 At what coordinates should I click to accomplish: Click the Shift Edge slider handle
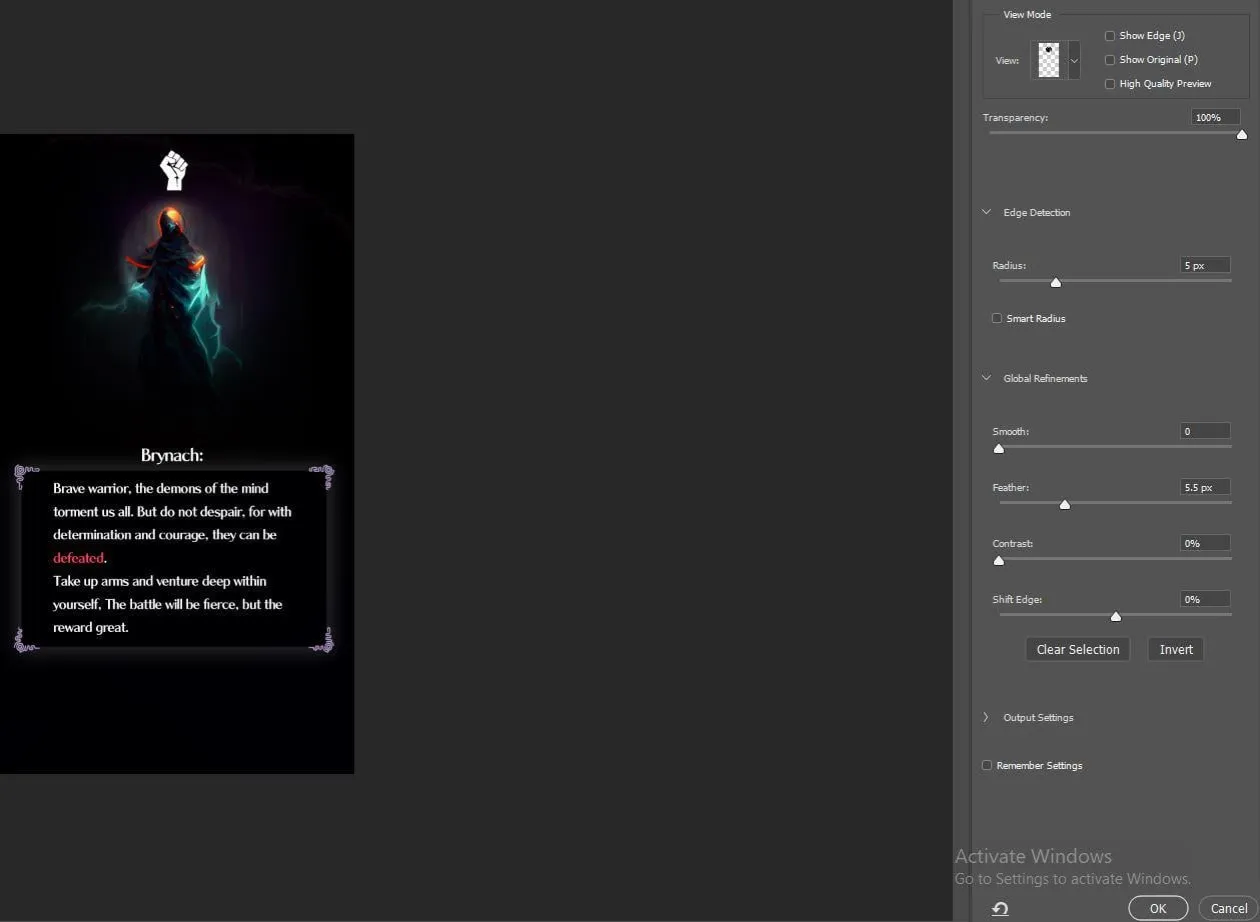[x=1115, y=617]
